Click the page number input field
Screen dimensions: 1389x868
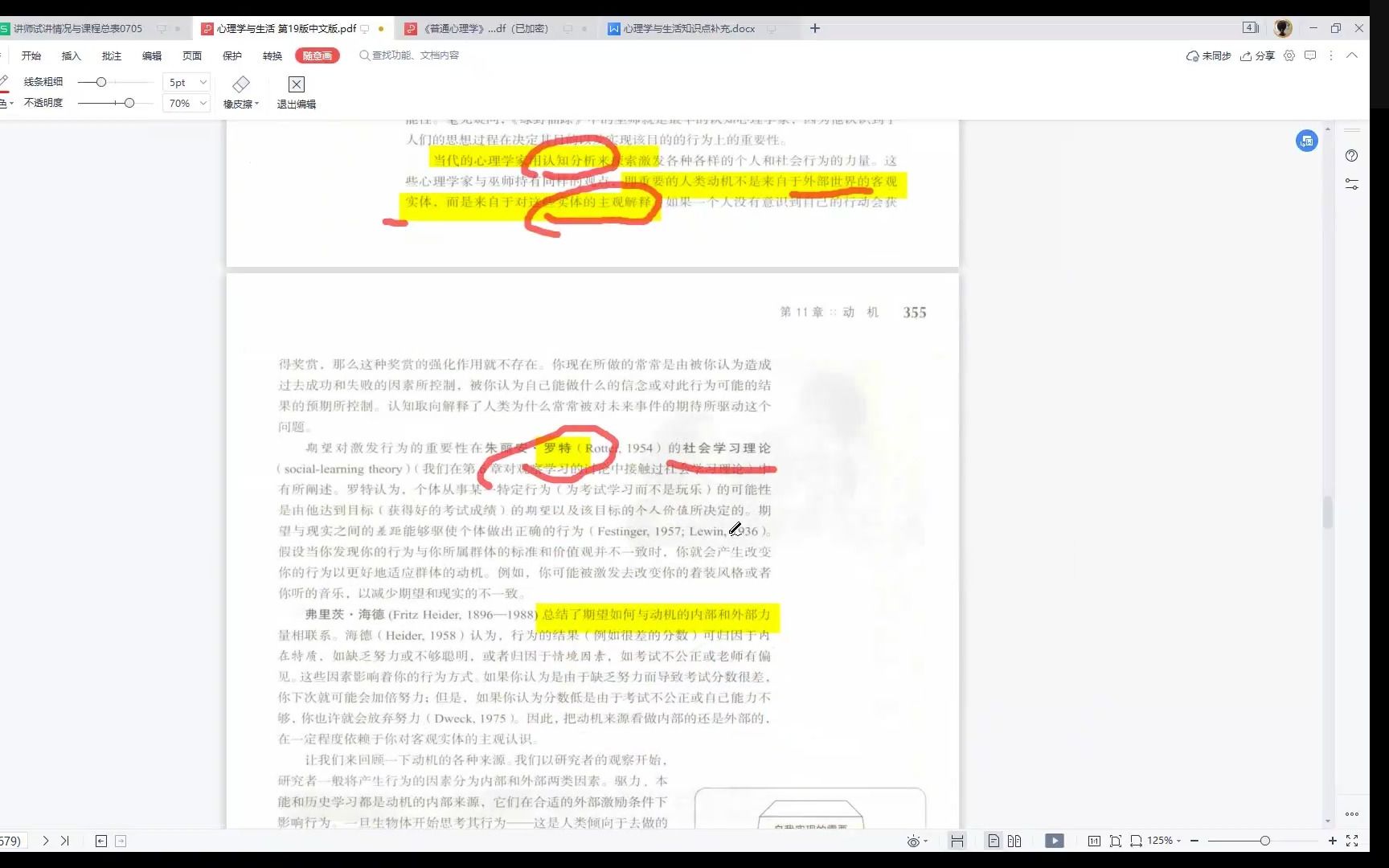point(12,841)
